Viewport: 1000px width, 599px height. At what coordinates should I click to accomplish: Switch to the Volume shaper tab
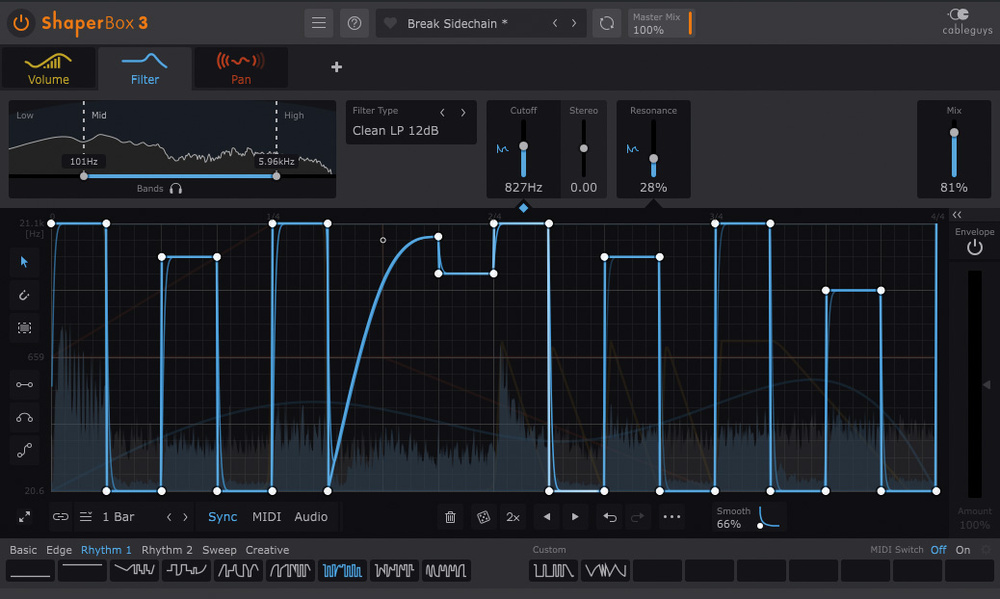click(x=48, y=68)
